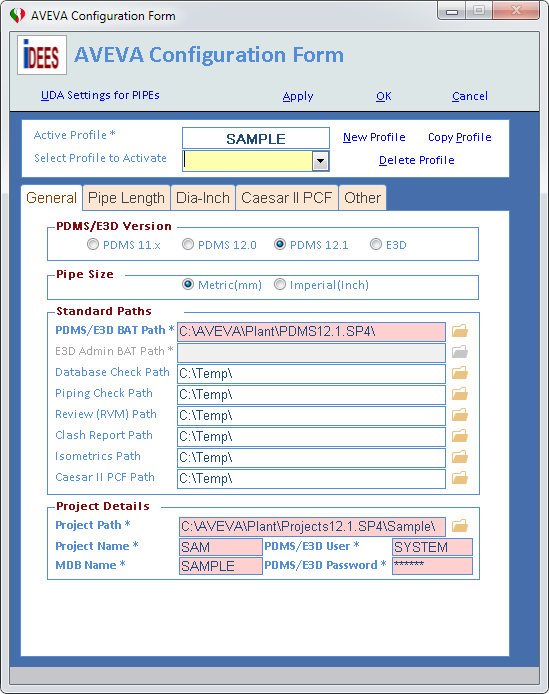Browse folder for Piping Check Path

click(460, 394)
